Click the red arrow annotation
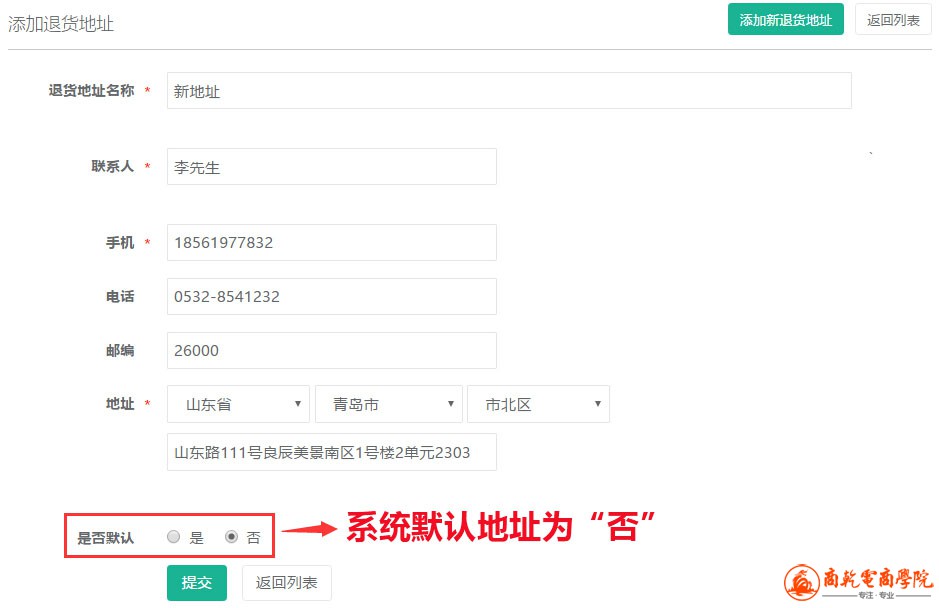 (x=308, y=528)
